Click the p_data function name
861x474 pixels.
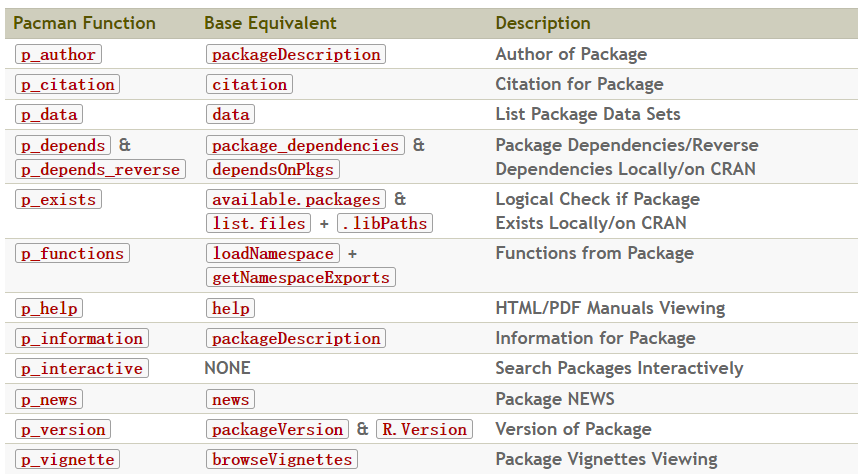coord(49,114)
